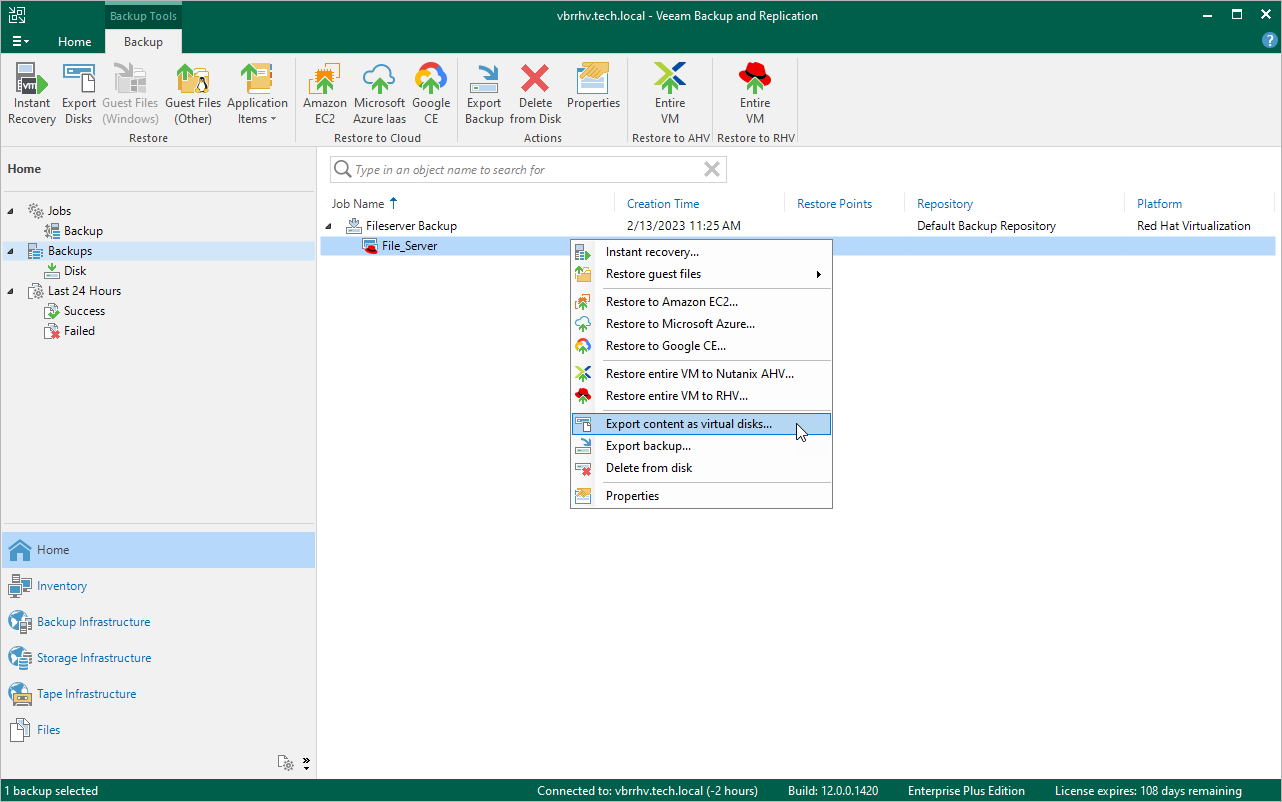The width and height of the screenshot is (1282, 802).
Task: Select Backup under Jobs in tree
Action: click(83, 231)
